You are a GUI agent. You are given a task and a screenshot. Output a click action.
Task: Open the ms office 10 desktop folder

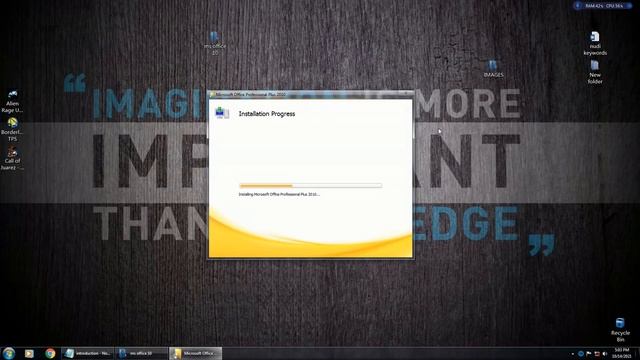pyautogui.click(x=215, y=43)
